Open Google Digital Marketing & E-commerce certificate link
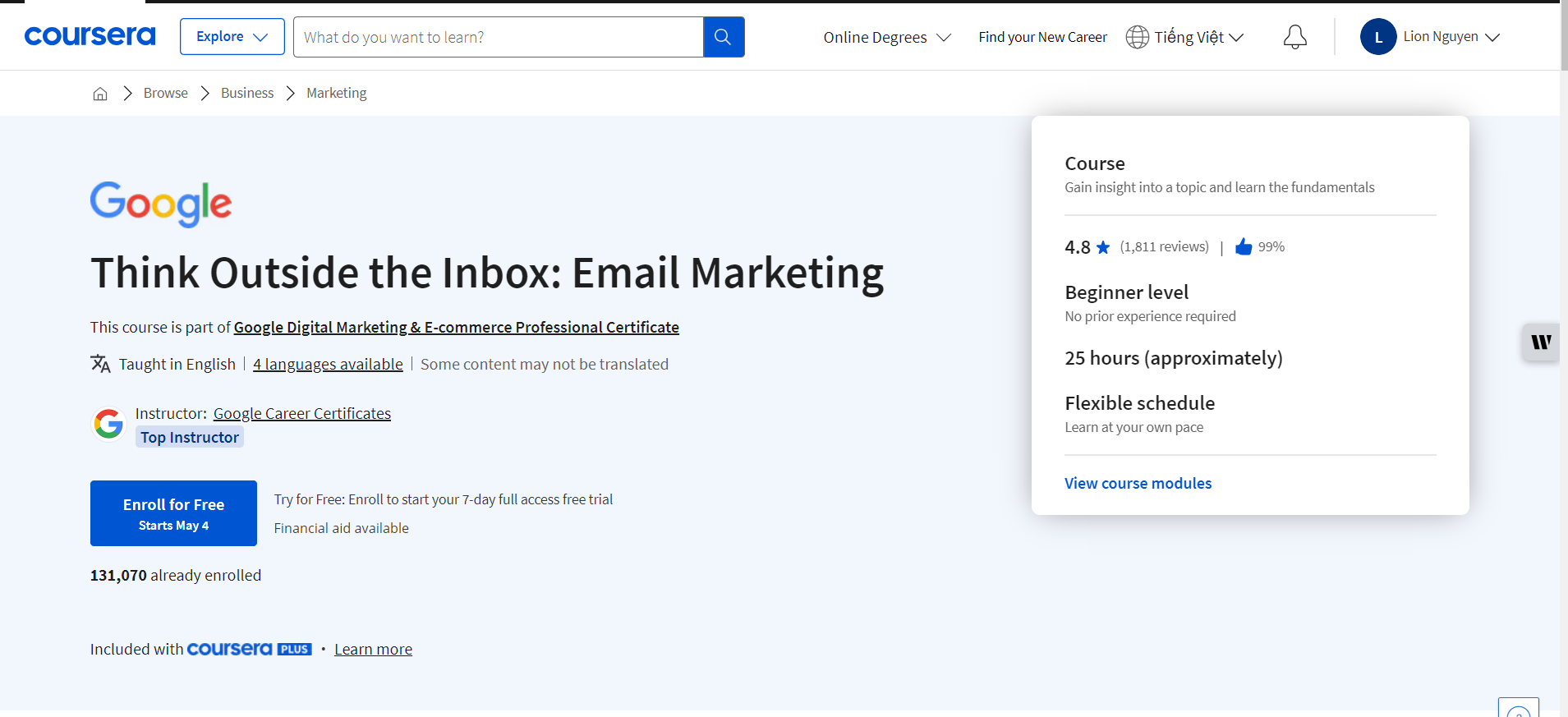1568x717 pixels. click(x=457, y=327)
